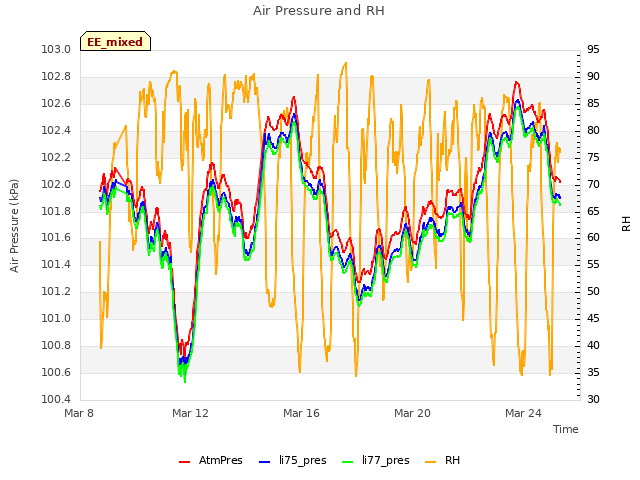Click the 90 RH axis value
The width and height of the screenshot is (640, 480).
tap(593, 76)
